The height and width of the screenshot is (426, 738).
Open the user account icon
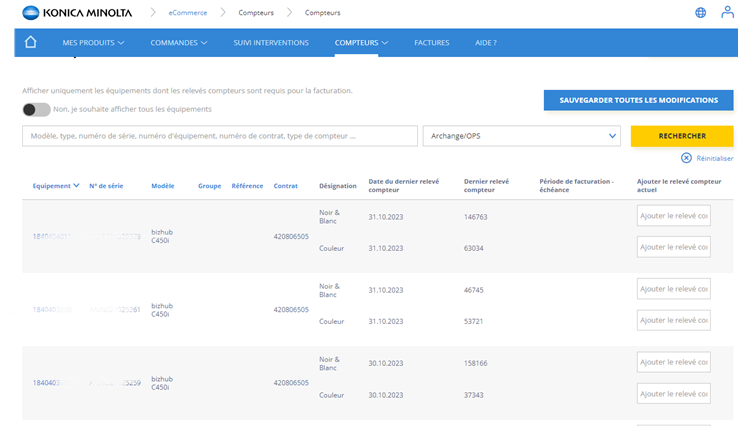(727, 12)
